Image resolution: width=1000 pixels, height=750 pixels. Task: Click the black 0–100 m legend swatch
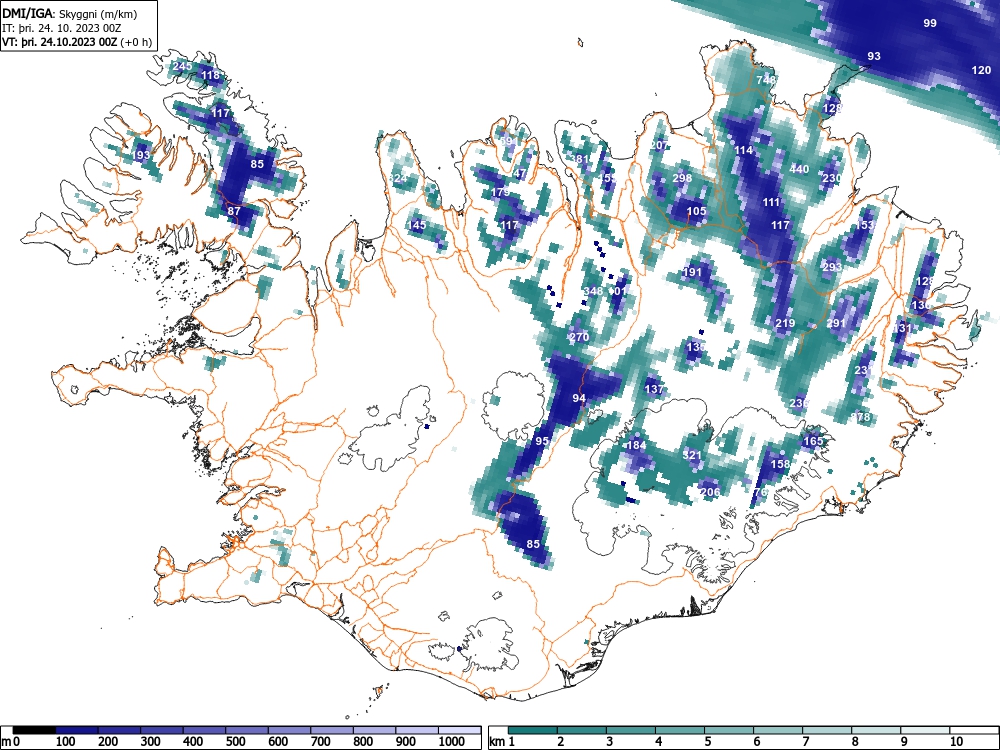tap(34, 730)
